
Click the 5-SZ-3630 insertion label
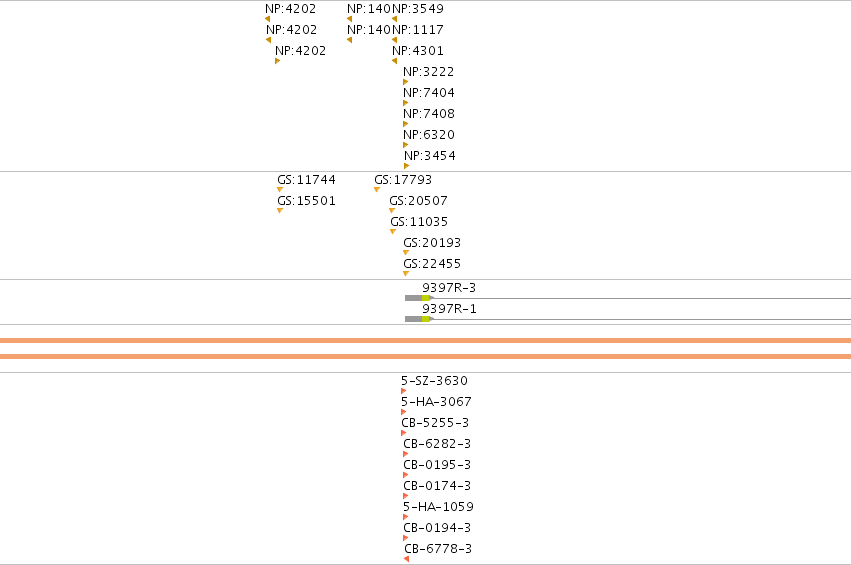pyautogui.click(x=434, y=380)
